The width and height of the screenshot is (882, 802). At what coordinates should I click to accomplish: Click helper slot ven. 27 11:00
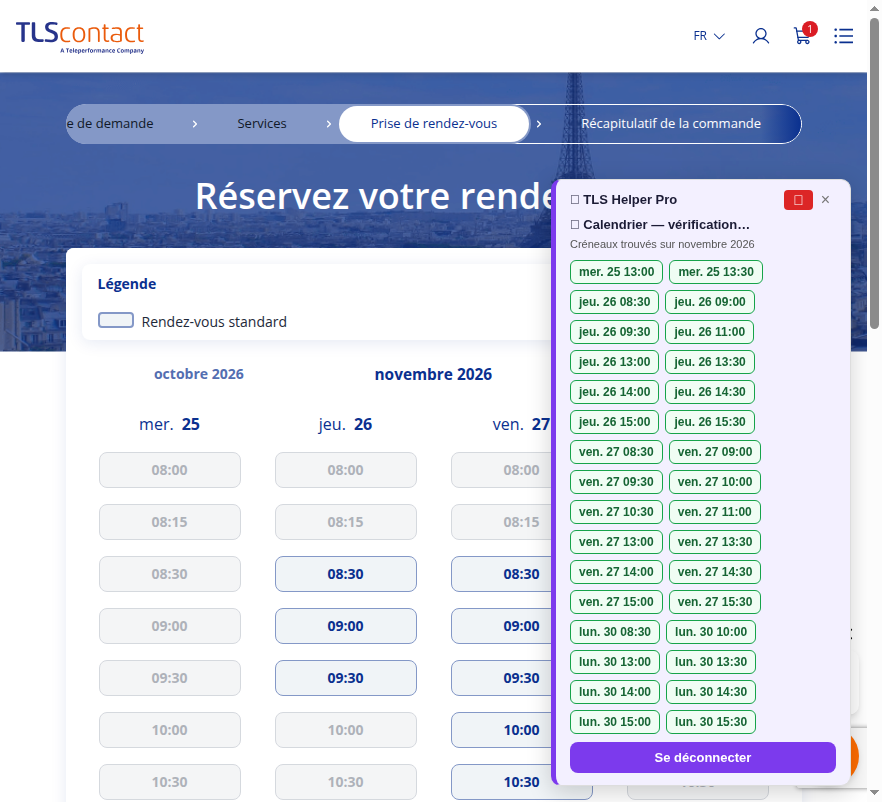(714, 512)
